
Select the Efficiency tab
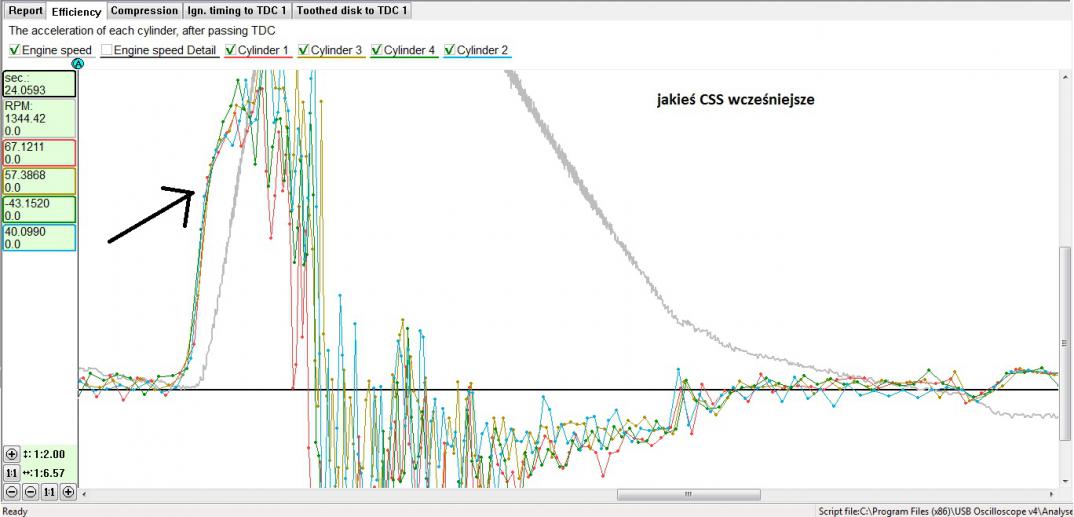pyautogui.click(x=77, y=11)
